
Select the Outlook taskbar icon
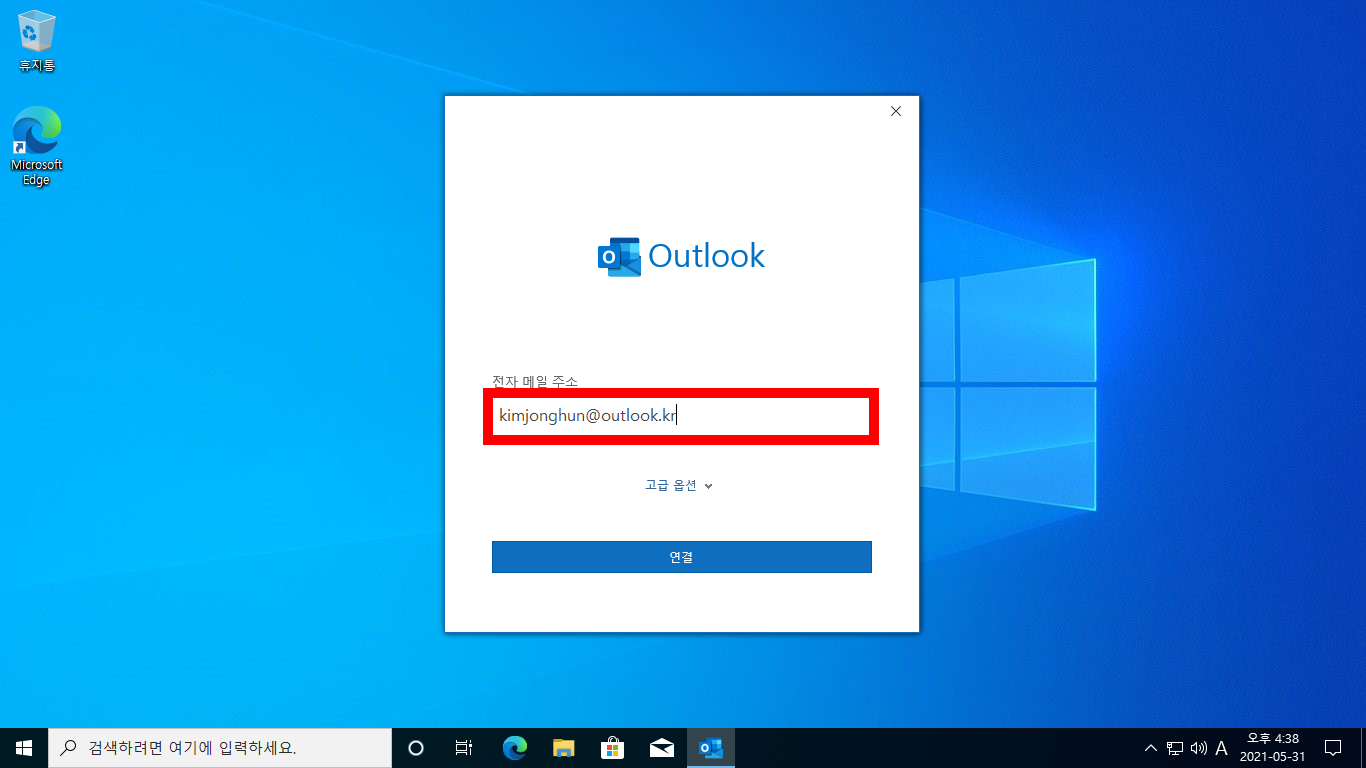point(711,748)
